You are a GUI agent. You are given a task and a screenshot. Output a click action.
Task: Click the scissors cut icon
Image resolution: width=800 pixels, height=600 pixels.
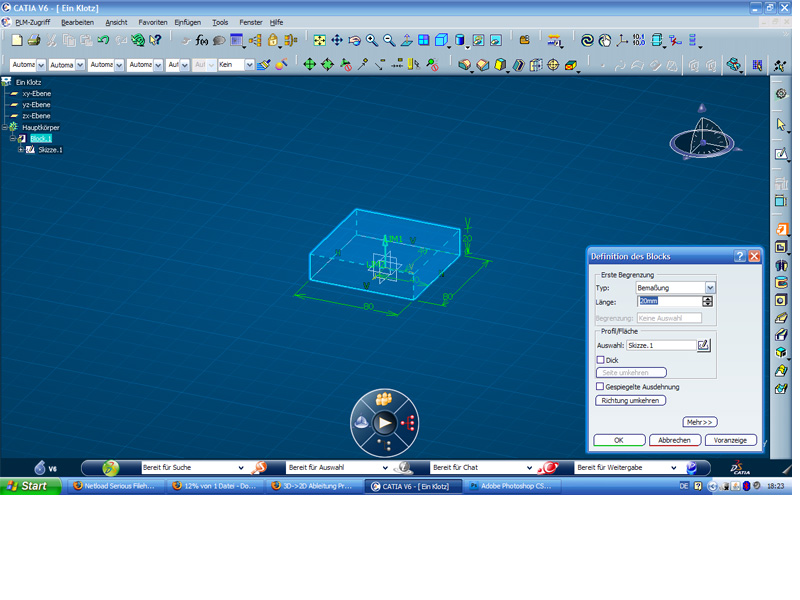52,40
